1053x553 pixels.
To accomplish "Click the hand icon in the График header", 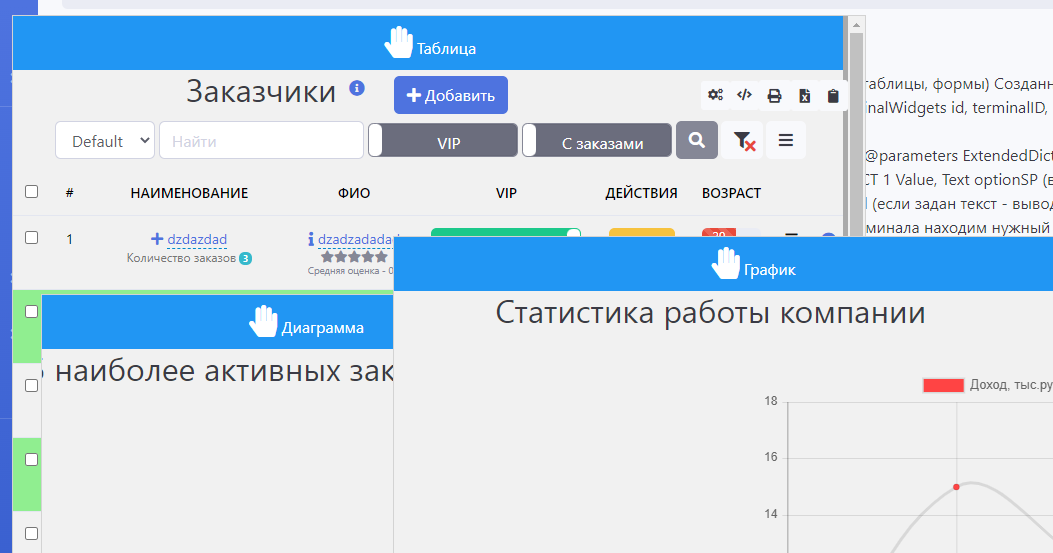I will pos(725,263).
